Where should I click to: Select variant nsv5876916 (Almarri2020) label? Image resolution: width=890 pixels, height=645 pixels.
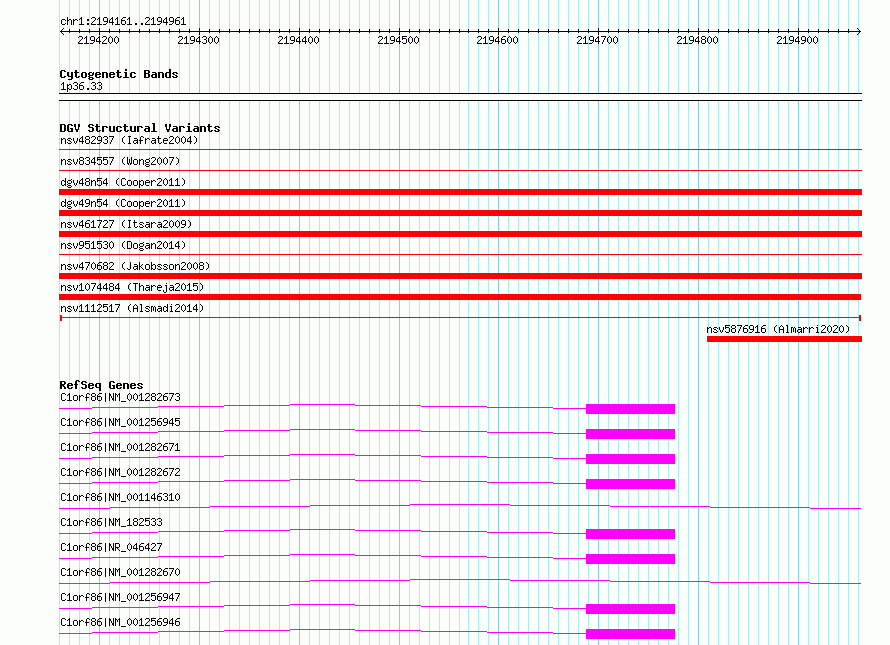pyautogui.click(x=778, y=329)
